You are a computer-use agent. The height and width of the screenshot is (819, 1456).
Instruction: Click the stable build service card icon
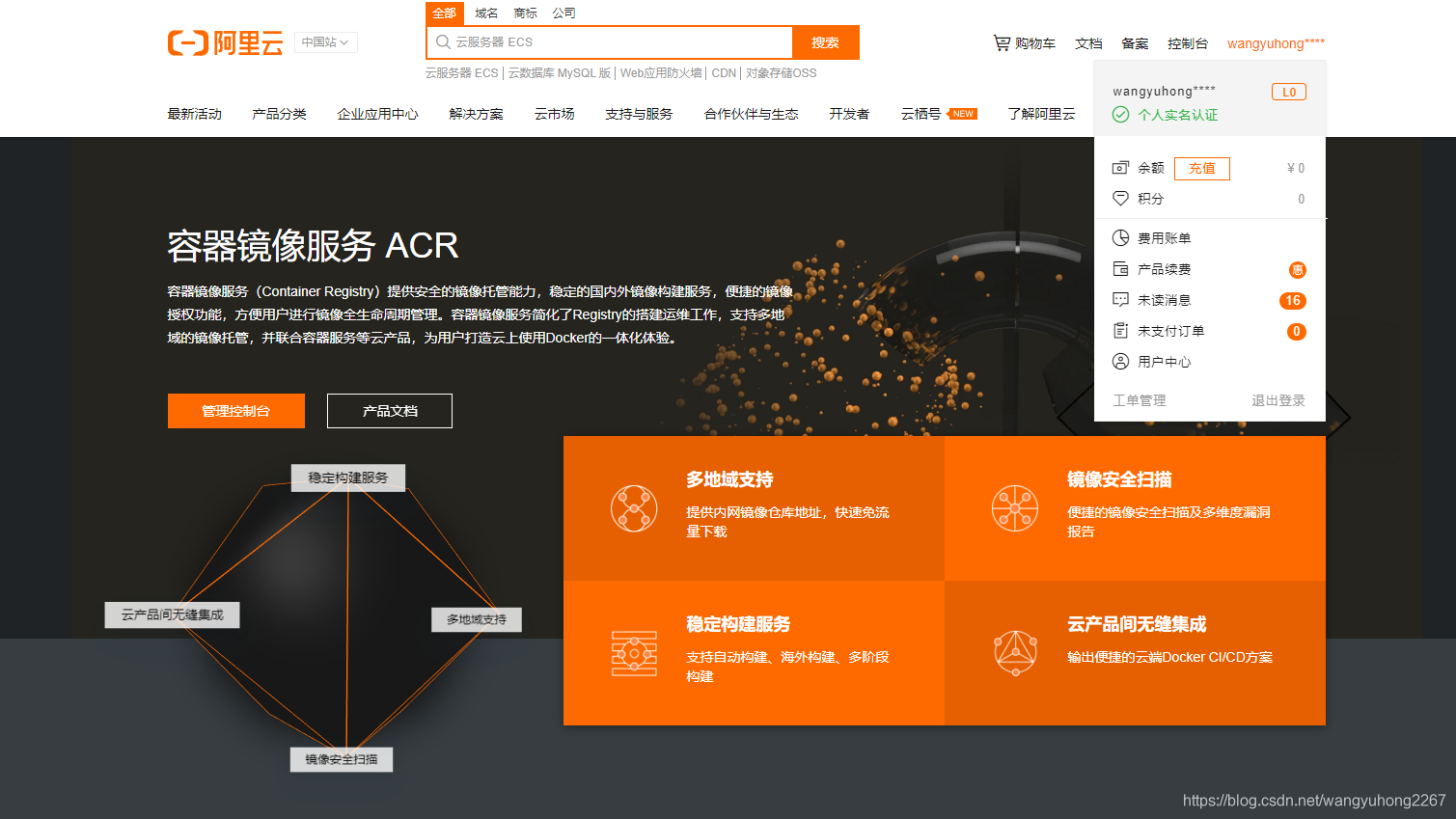click(634, 653)
